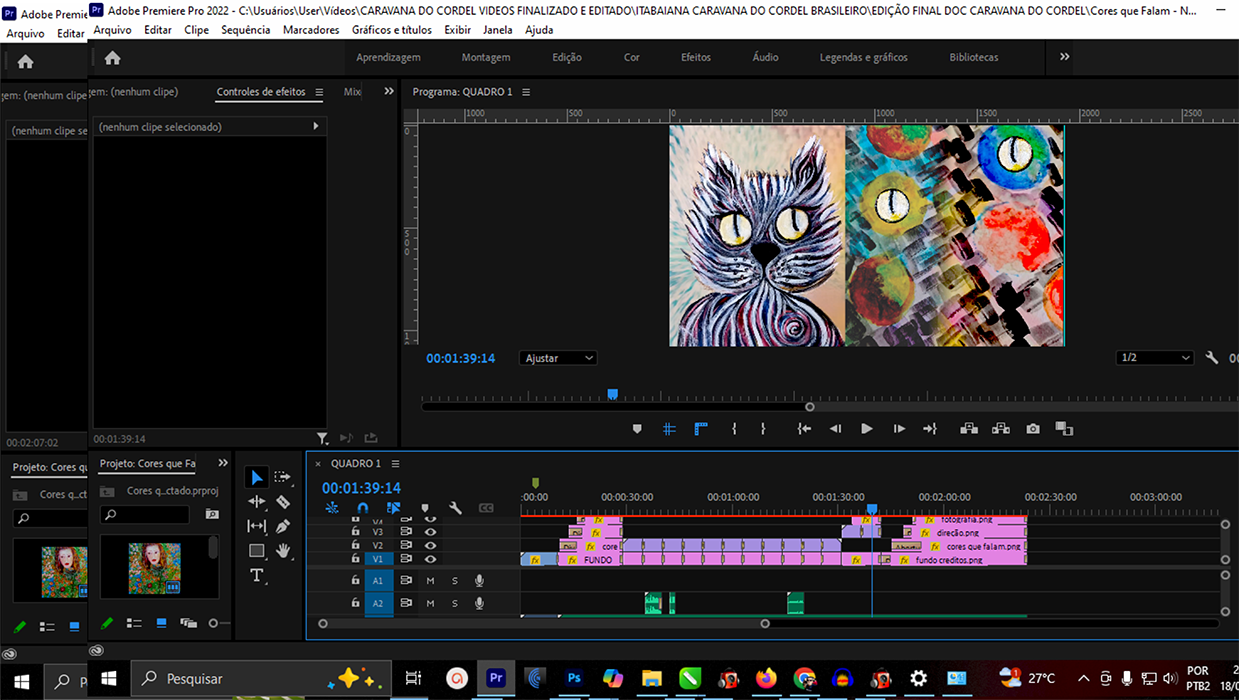The image size is (1239, 700).
Task: Open the find-in-project search bin icon
Action: point(212,514)
